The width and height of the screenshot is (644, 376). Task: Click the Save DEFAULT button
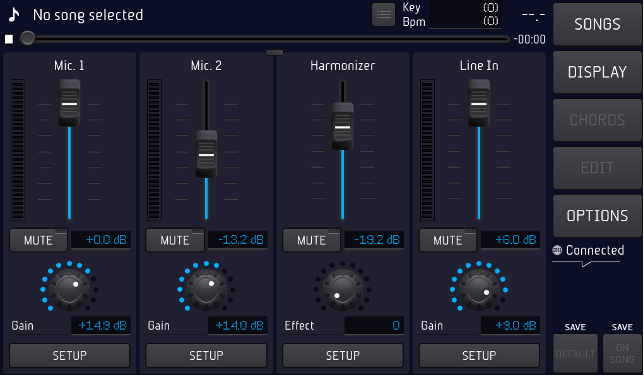(575, 353)
